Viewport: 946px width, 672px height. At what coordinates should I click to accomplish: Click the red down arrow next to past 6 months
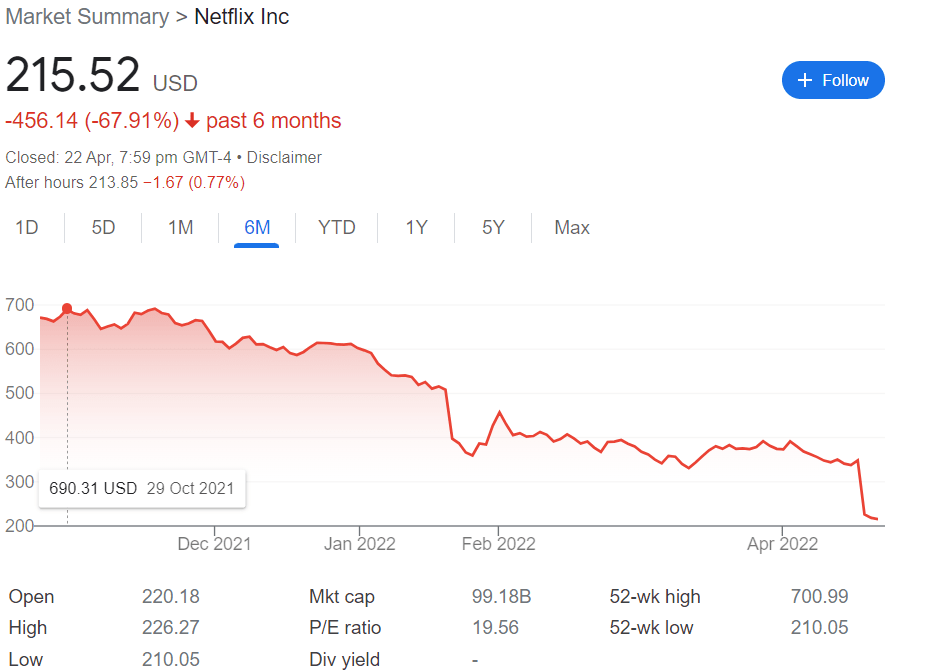tap(192, 121)
